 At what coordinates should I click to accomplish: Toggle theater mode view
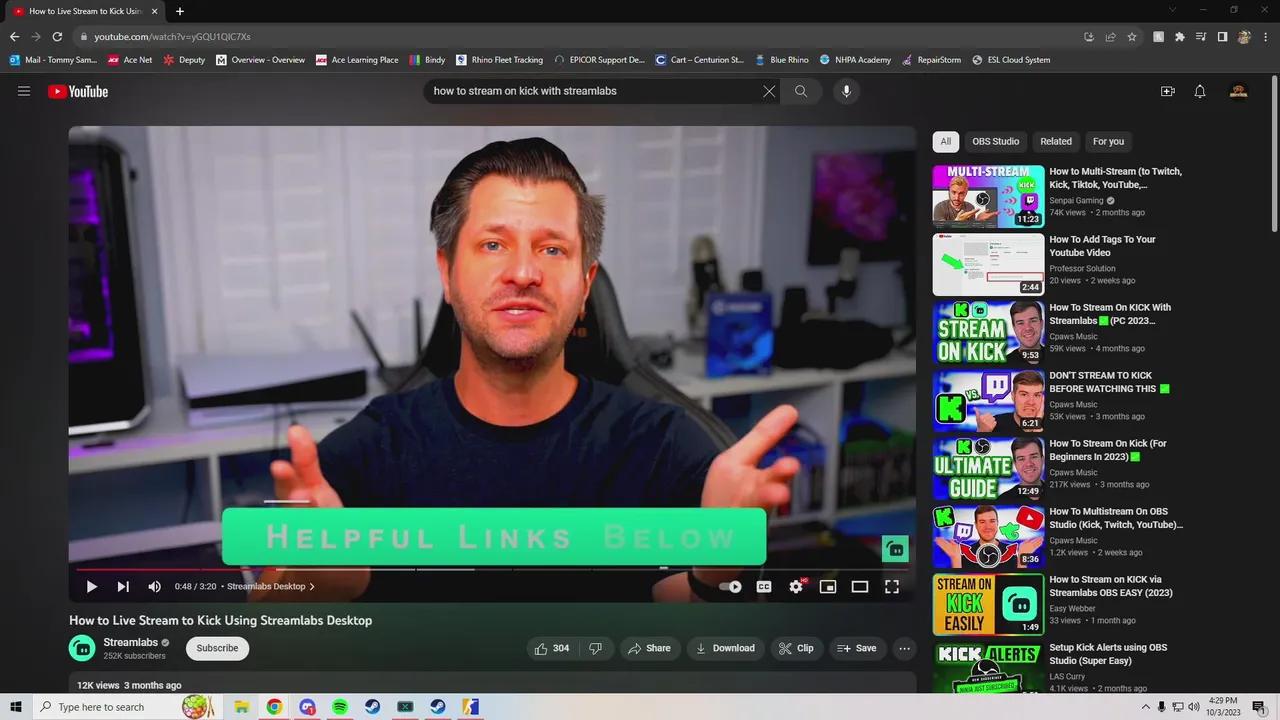(860, 587)
